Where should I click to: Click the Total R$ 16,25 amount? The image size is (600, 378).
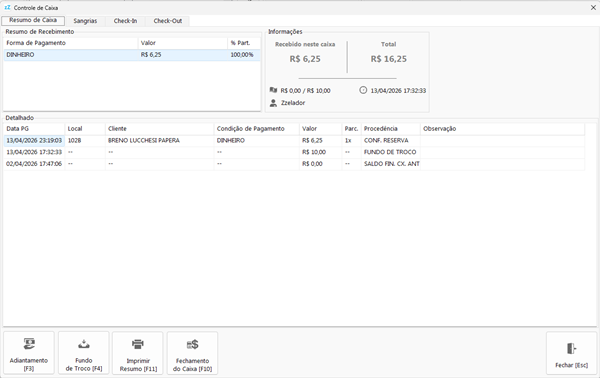(x=388, y=59)
